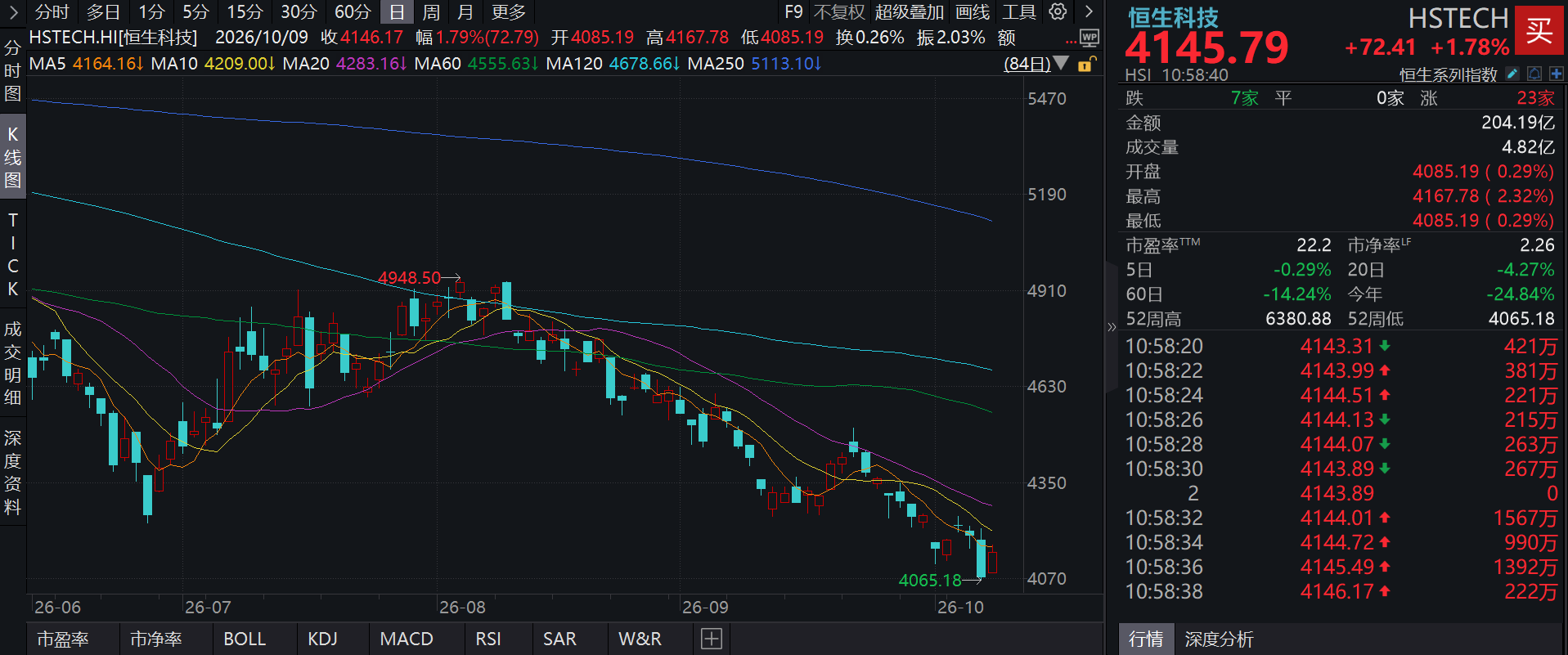The width and height of the screenshot is (1568, 655).
Task: Open the pencil note icon beside 恒生系列指数
Action: pos(1512,74)
